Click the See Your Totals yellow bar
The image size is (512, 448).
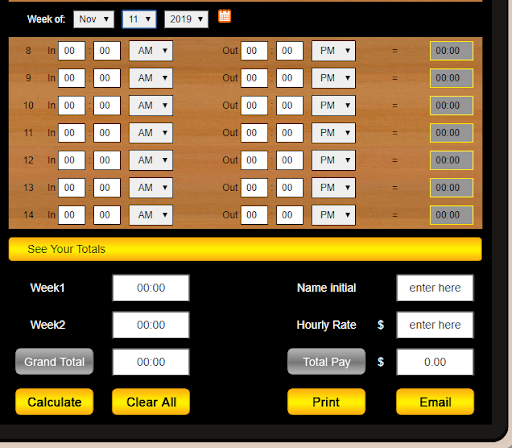click(x=245, y=249)
